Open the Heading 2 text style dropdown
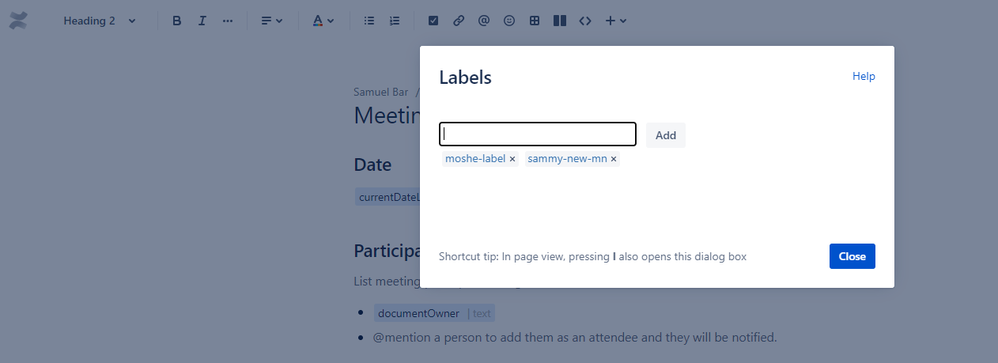998x363 pixels. pyautogui.click(x=100, y=20)
